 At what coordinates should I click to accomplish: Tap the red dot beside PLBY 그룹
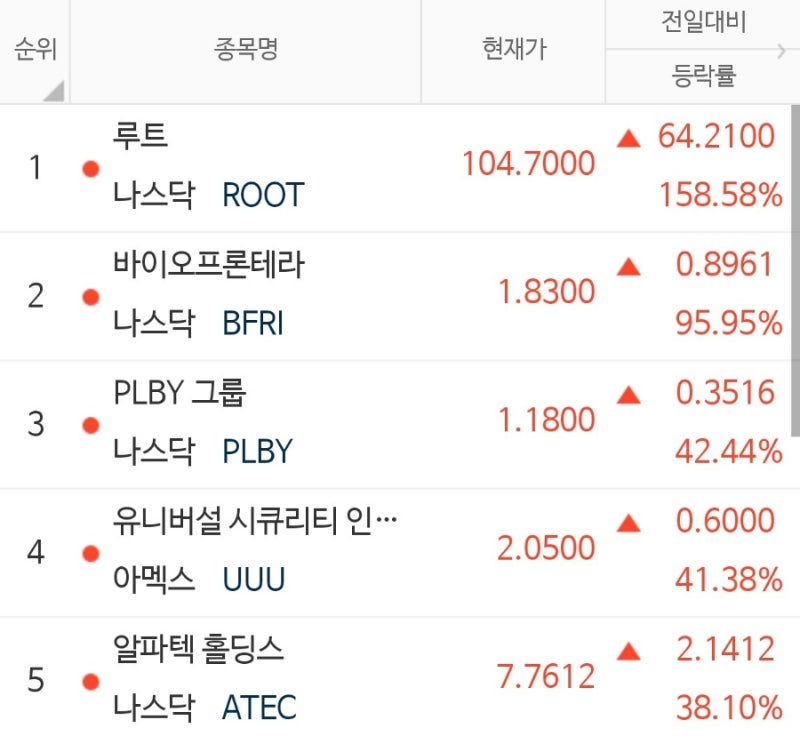tap(91, 424)
